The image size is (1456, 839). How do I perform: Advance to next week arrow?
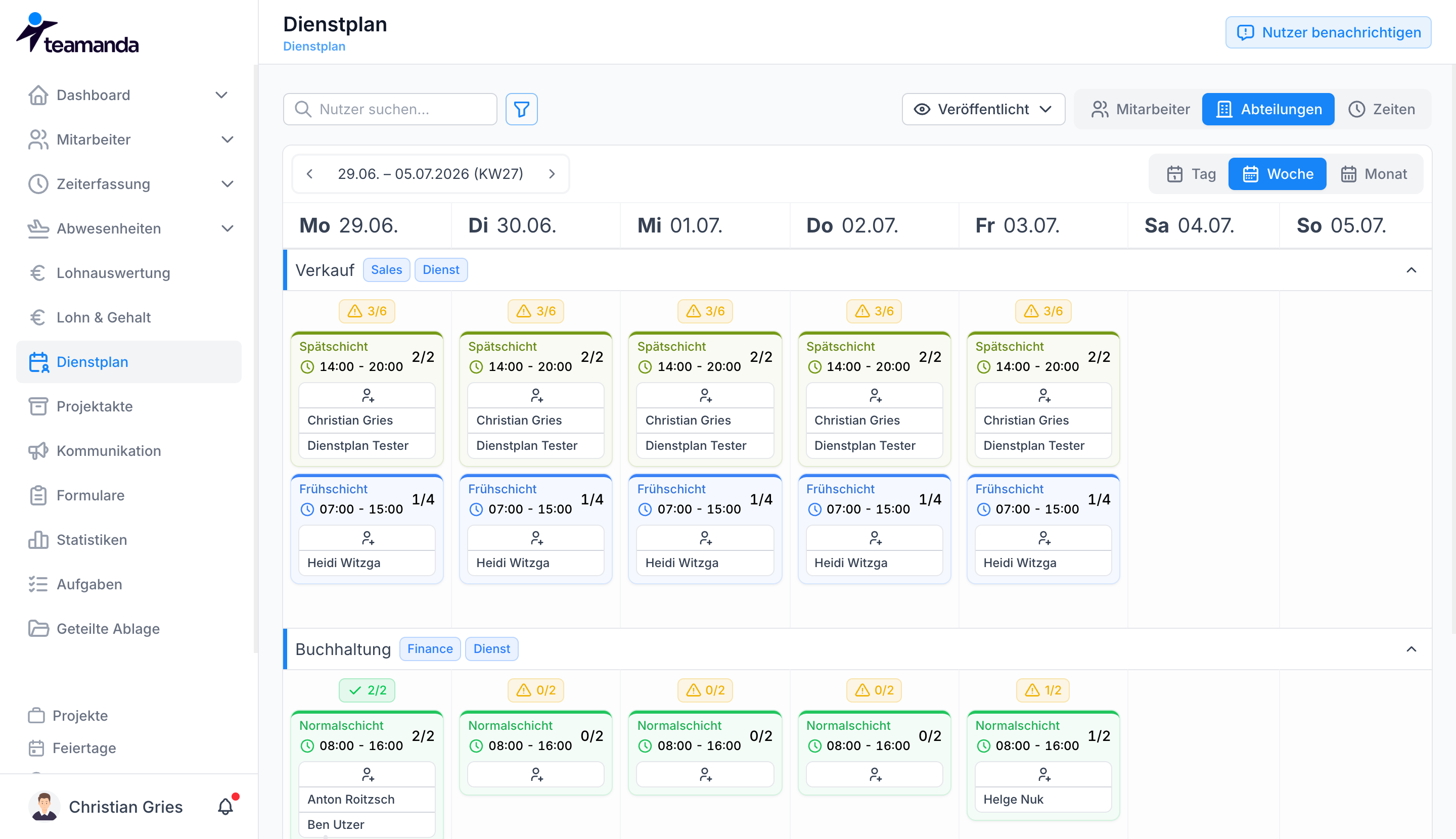click(552, 173)
